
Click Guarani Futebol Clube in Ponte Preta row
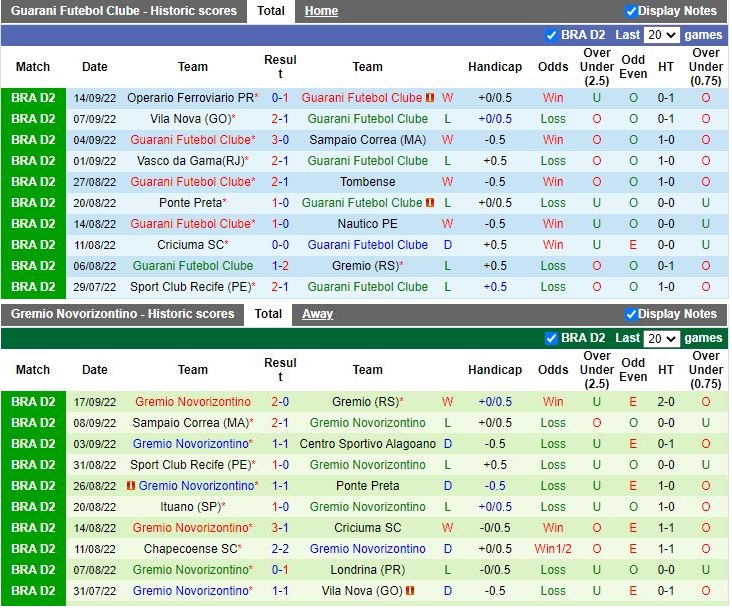click(x=362, y=203)
